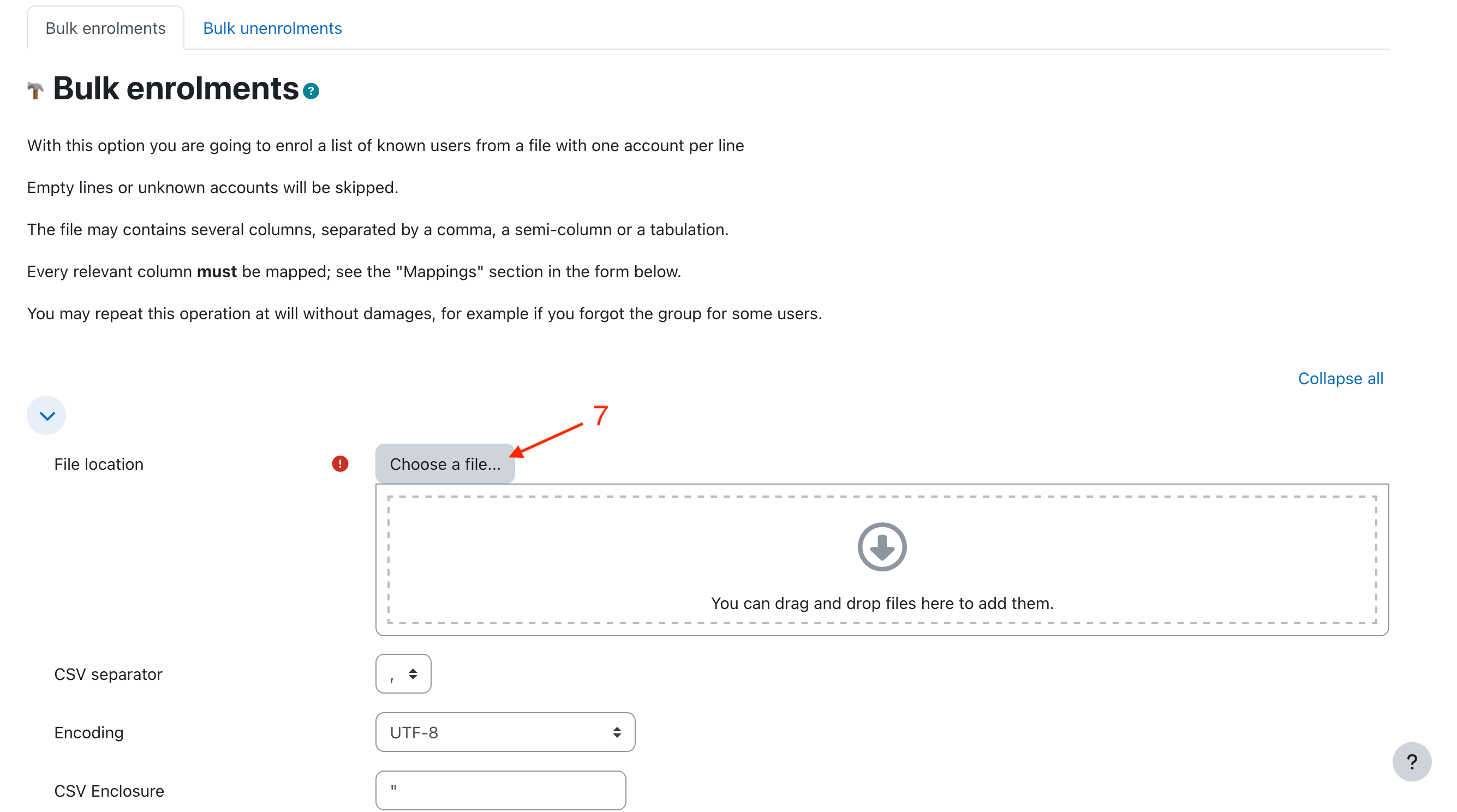Click the Choose a file button
This screenshot has height=812, width=1457.
[x=445, y=464]
